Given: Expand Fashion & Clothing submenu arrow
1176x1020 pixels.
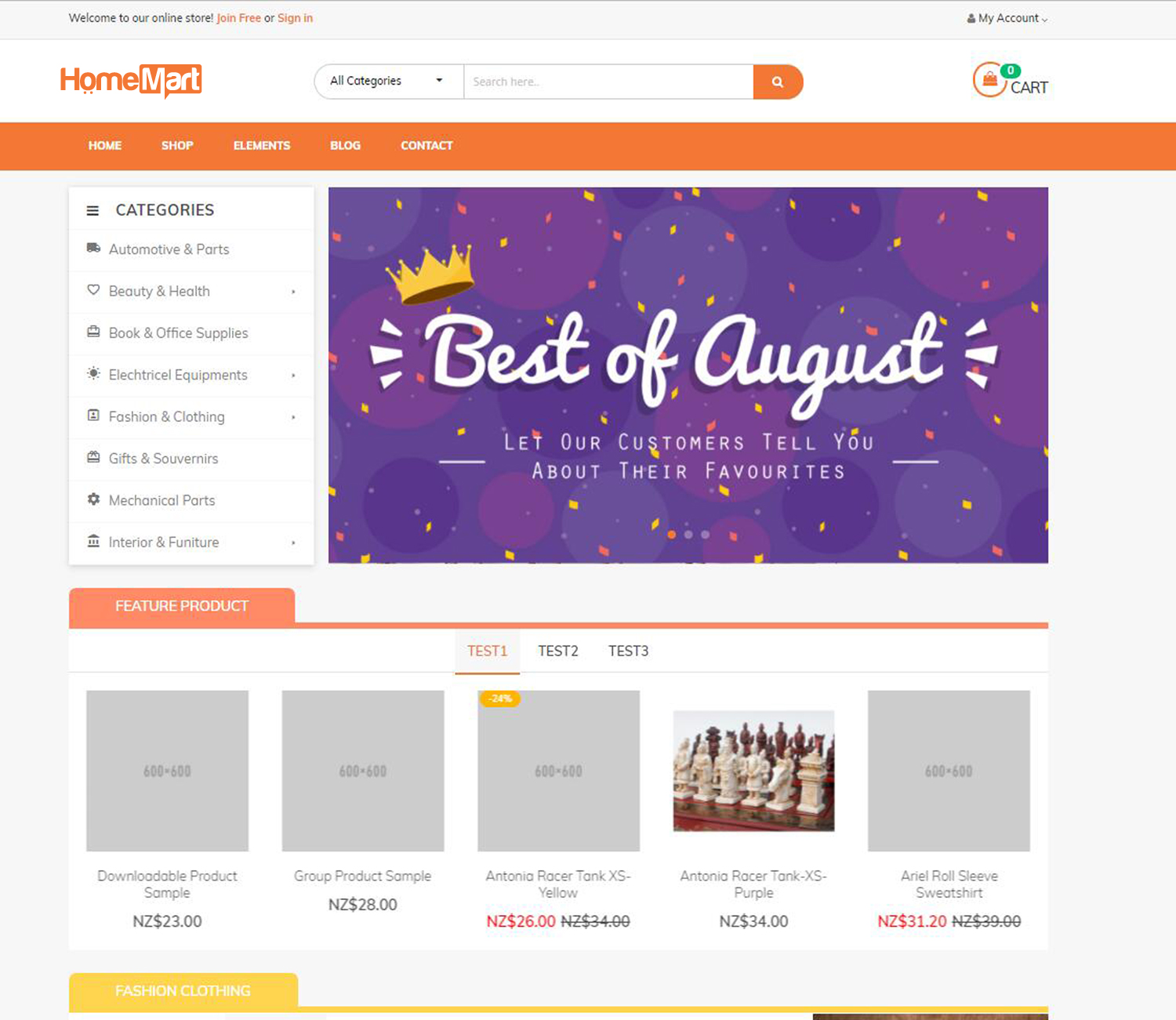Looking at the screenshot, I should click(293, 417).
